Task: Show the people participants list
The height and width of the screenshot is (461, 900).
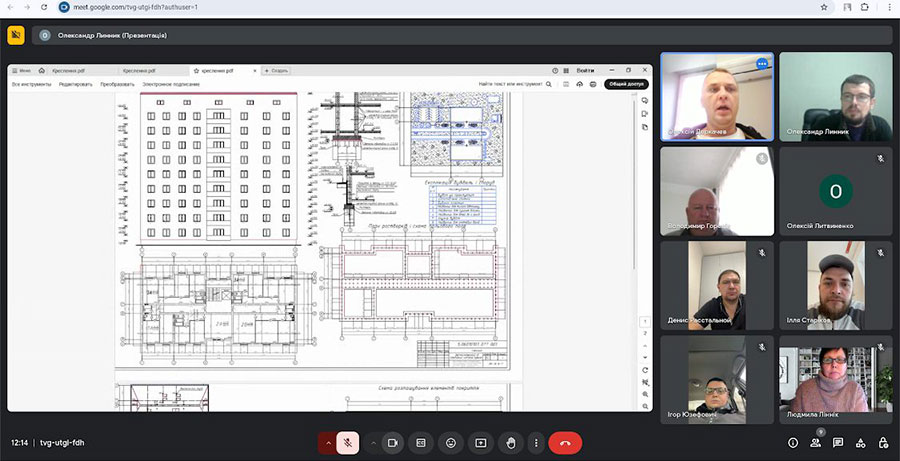Action: tap(815, 442)
